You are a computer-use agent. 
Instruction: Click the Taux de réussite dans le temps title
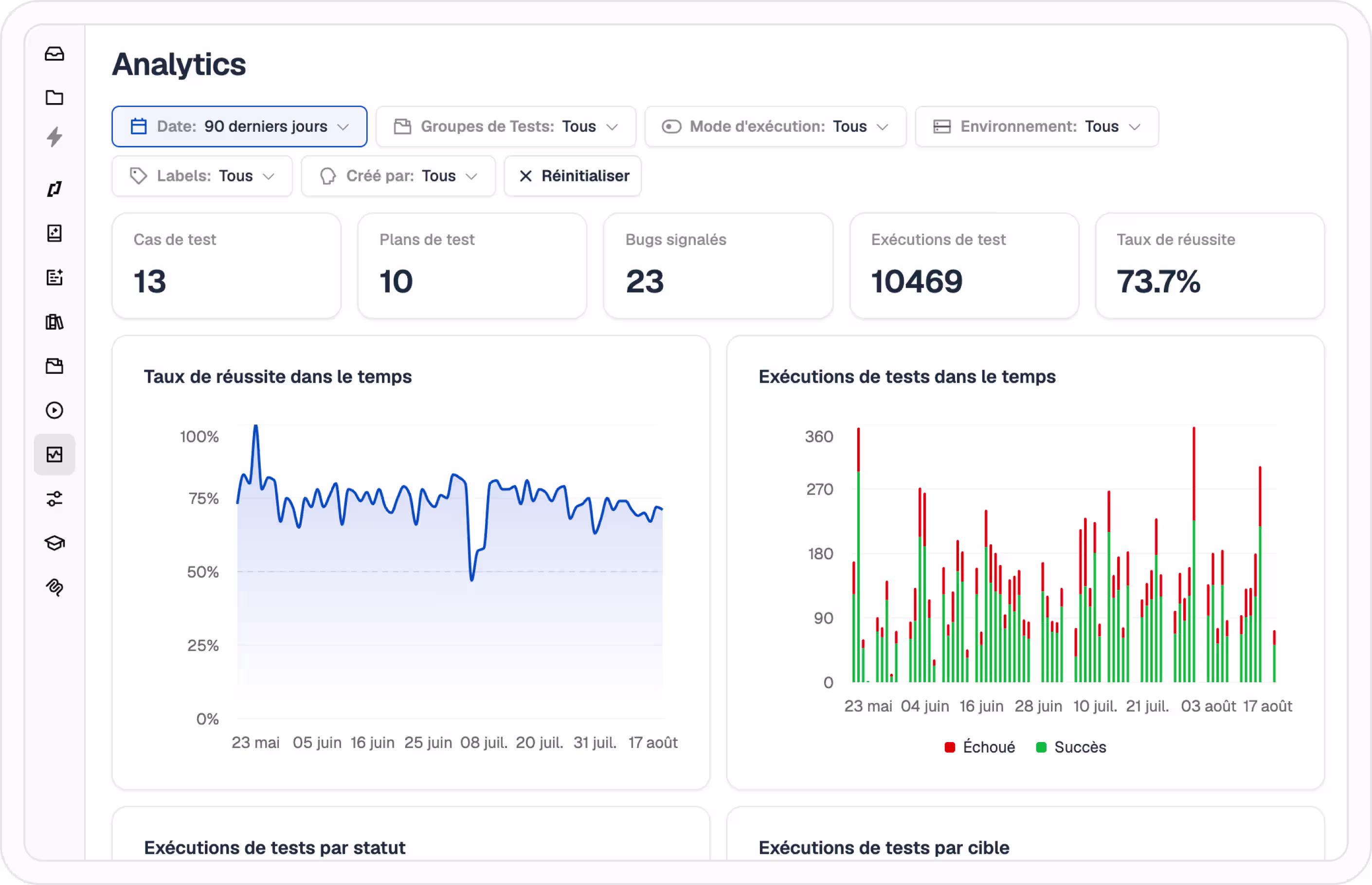click(x=278, y=376)
